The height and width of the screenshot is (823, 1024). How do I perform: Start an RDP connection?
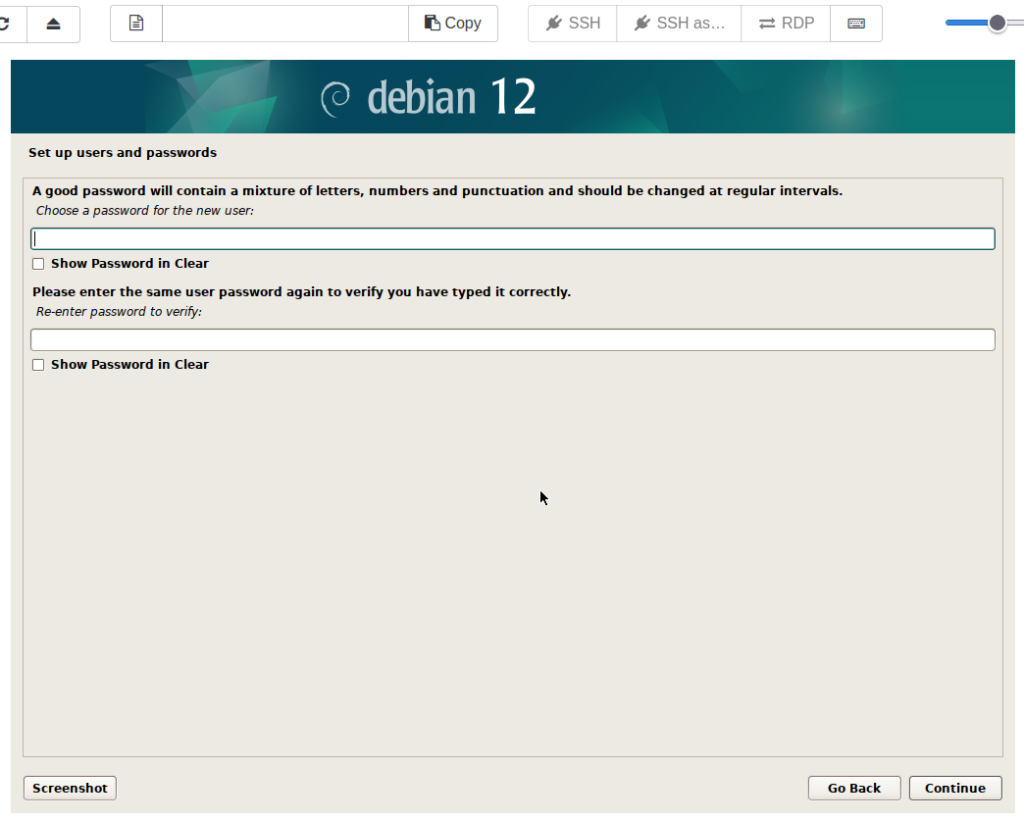coord(786,23)
